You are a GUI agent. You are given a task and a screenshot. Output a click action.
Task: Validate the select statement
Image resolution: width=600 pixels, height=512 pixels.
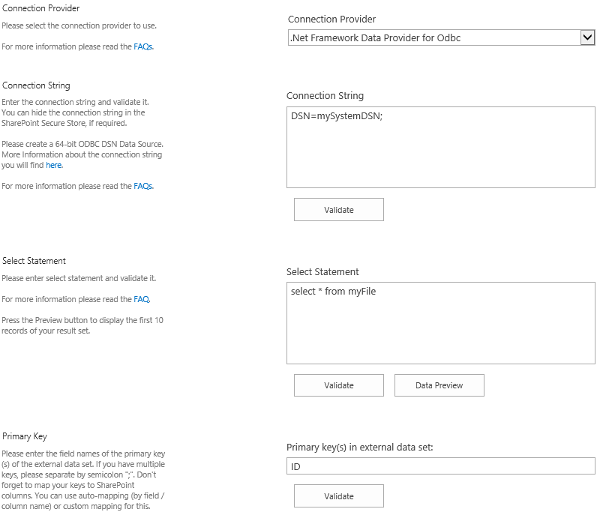click(x=338, y=385)
